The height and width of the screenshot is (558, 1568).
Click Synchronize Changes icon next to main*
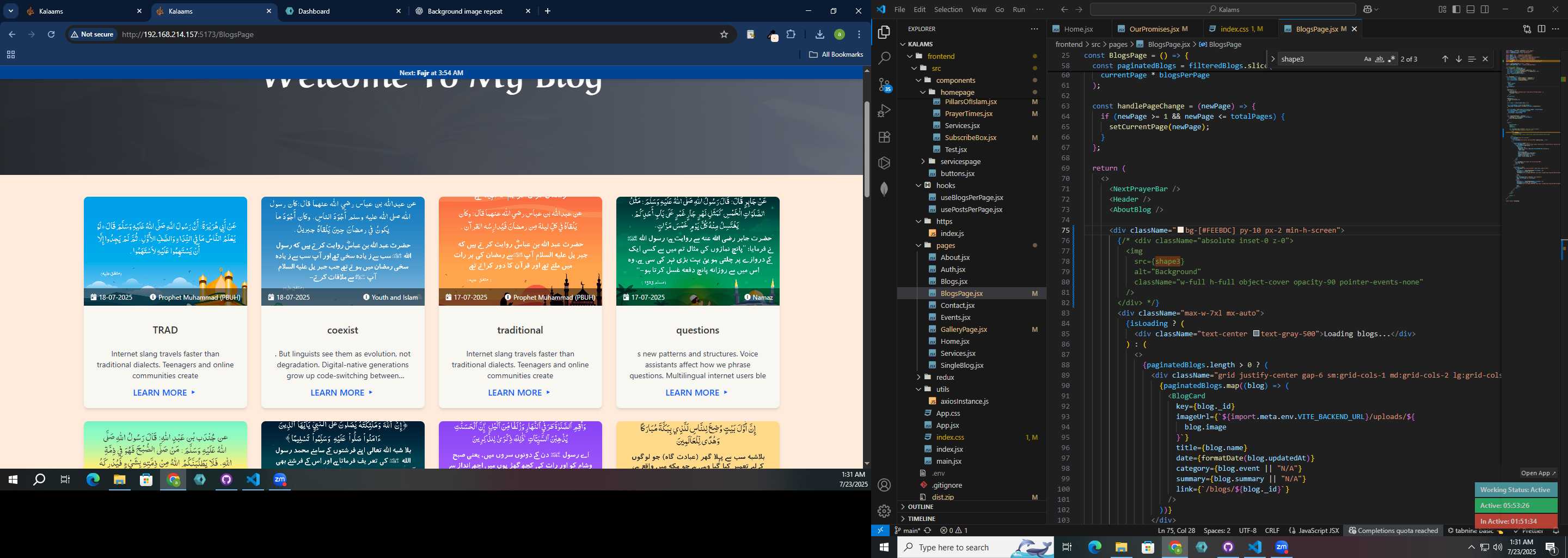(928, 531)
